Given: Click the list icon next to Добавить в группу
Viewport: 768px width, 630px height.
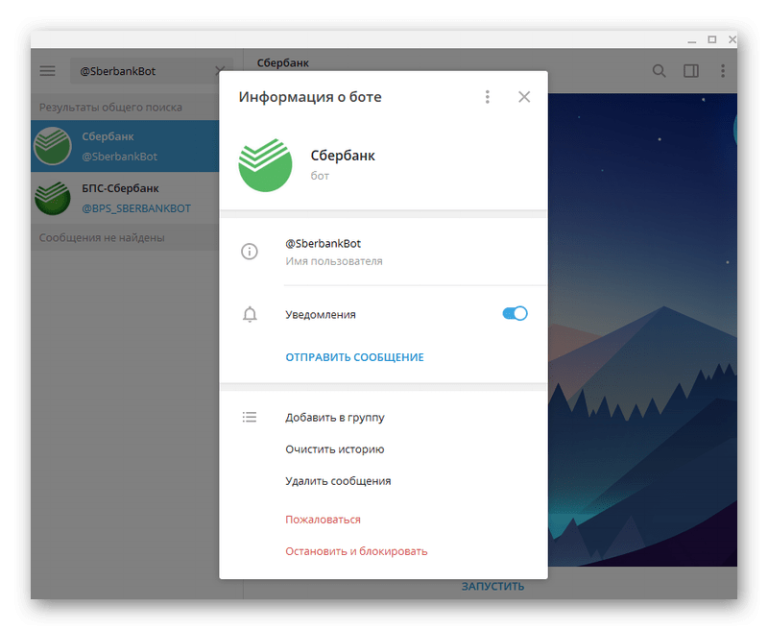Looking at the screenshot, I should point(250,417).
